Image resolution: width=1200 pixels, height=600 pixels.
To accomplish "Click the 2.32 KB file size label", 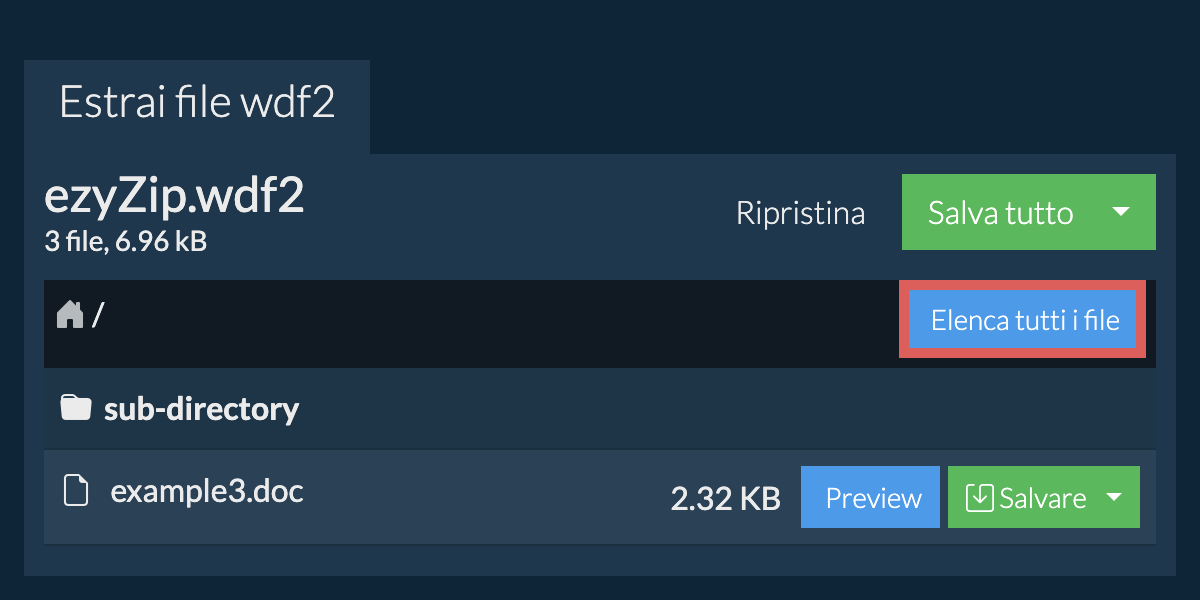I will [725, 498].
